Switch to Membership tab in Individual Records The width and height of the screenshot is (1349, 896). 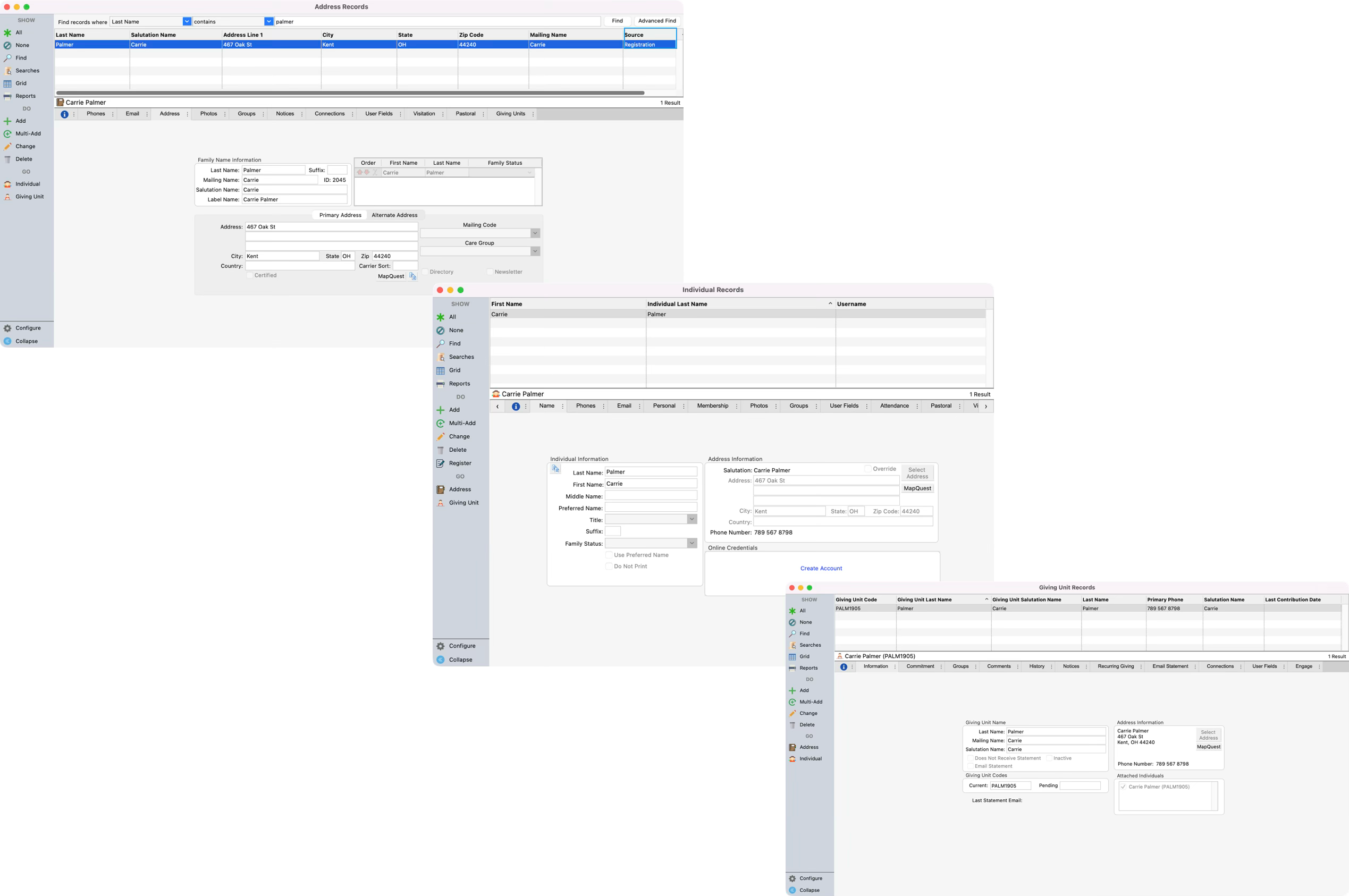712,407
